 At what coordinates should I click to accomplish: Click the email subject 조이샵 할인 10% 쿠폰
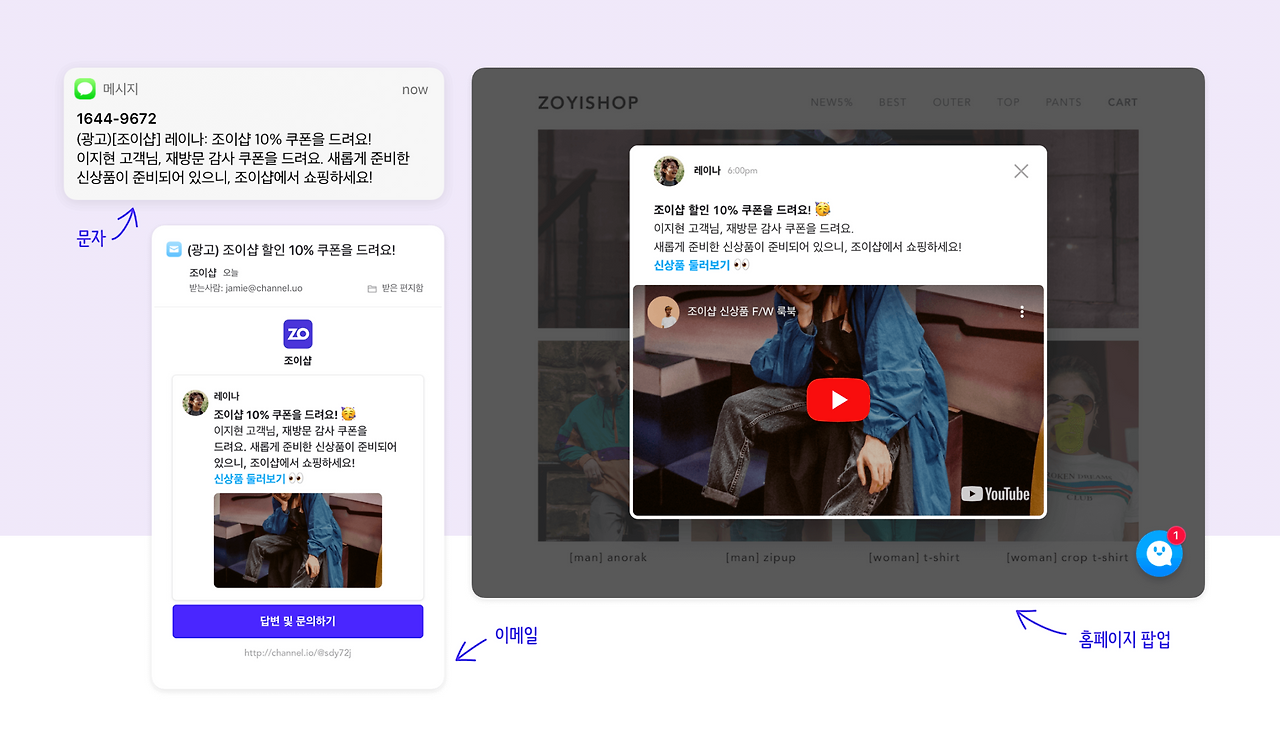coord(291,250)
